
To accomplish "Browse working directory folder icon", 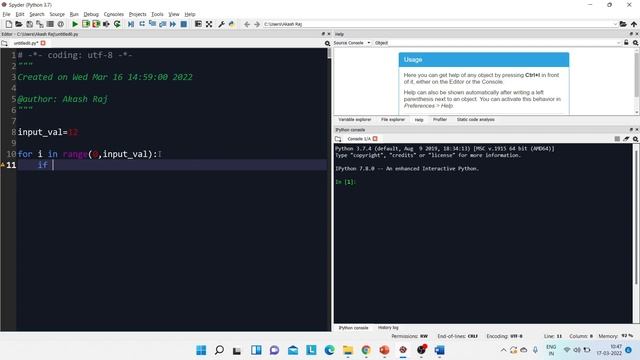I will [x=623, y=24].
